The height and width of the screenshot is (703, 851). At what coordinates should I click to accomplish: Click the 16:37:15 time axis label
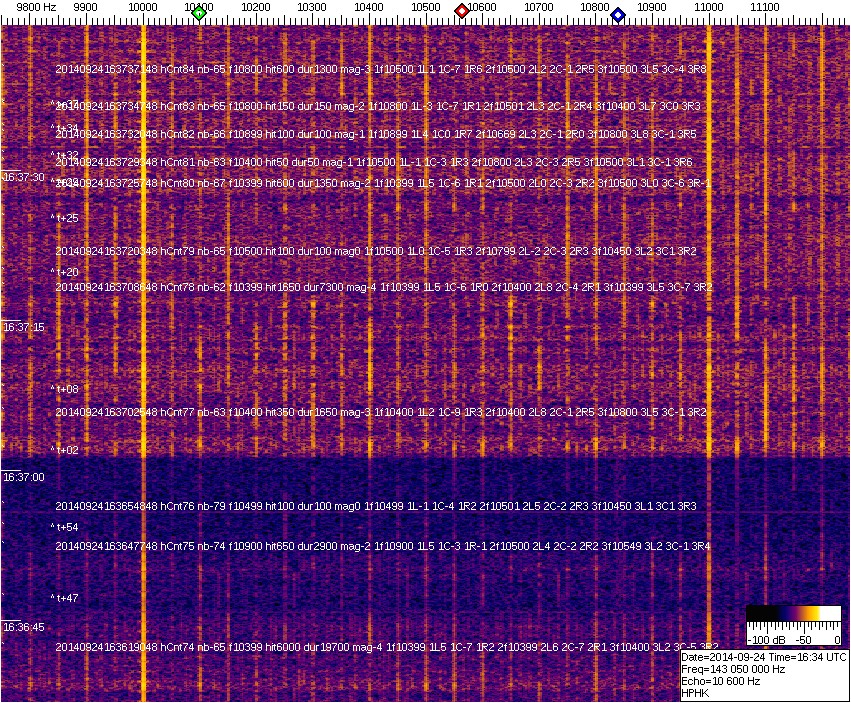pos(24,327)
